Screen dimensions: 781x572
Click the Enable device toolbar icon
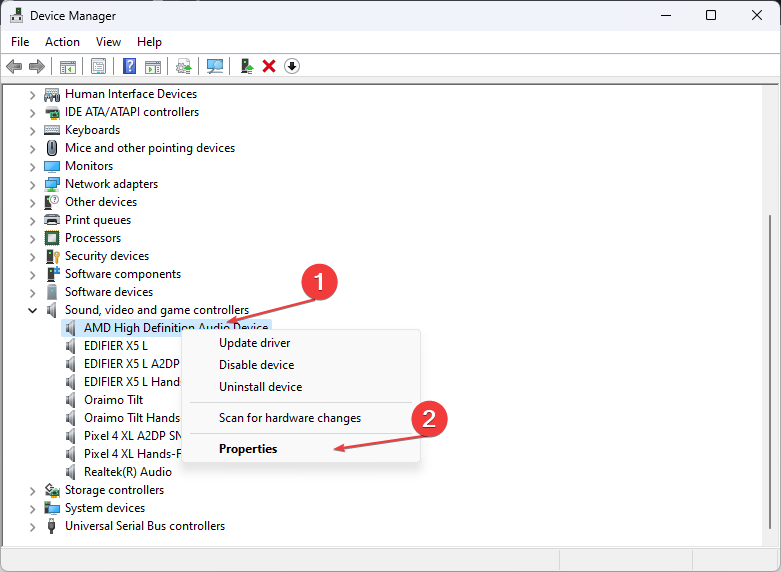pyautogui.click(x=247, y=66)
